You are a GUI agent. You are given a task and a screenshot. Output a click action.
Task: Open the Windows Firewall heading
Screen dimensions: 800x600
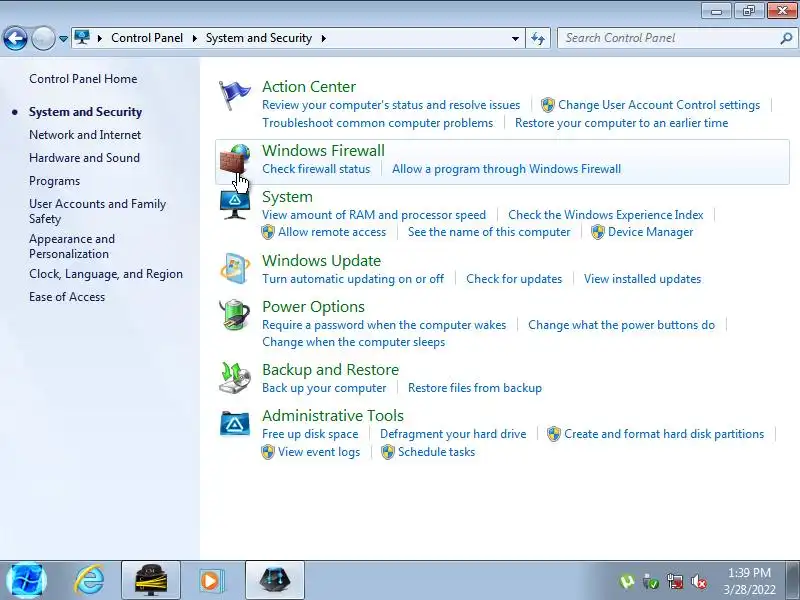point(323,151)
